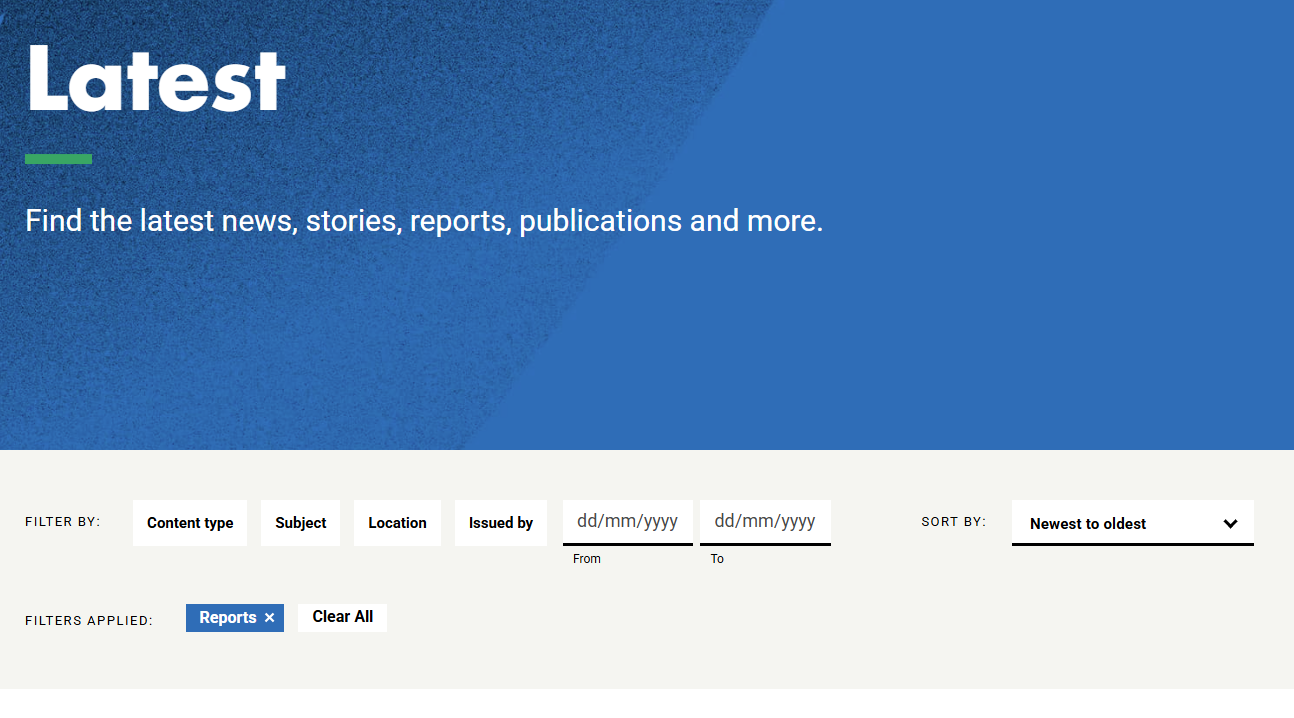Focus the From date input field

tap(627, 522)
